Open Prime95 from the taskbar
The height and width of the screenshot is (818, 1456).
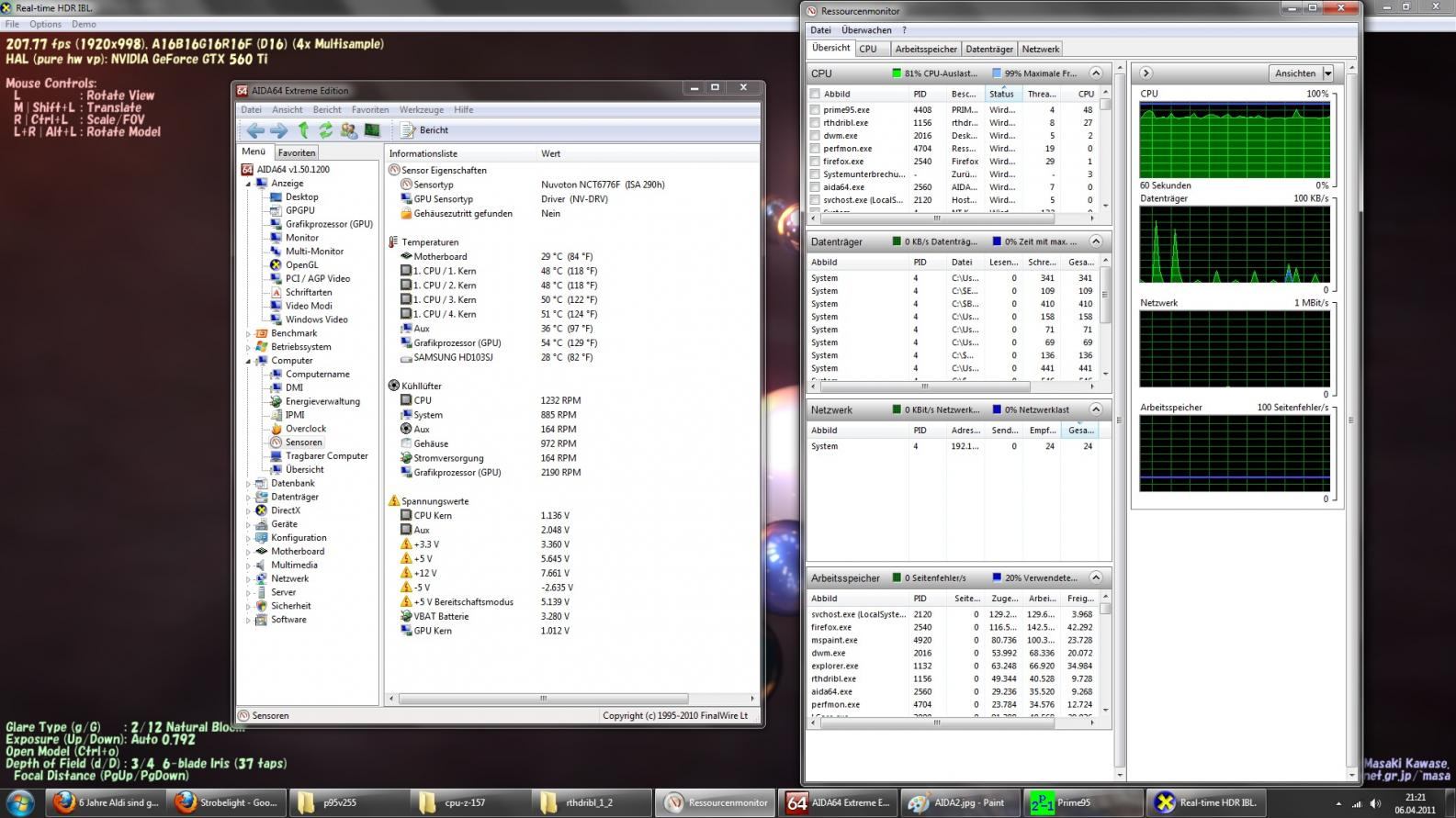(1085, 802)
